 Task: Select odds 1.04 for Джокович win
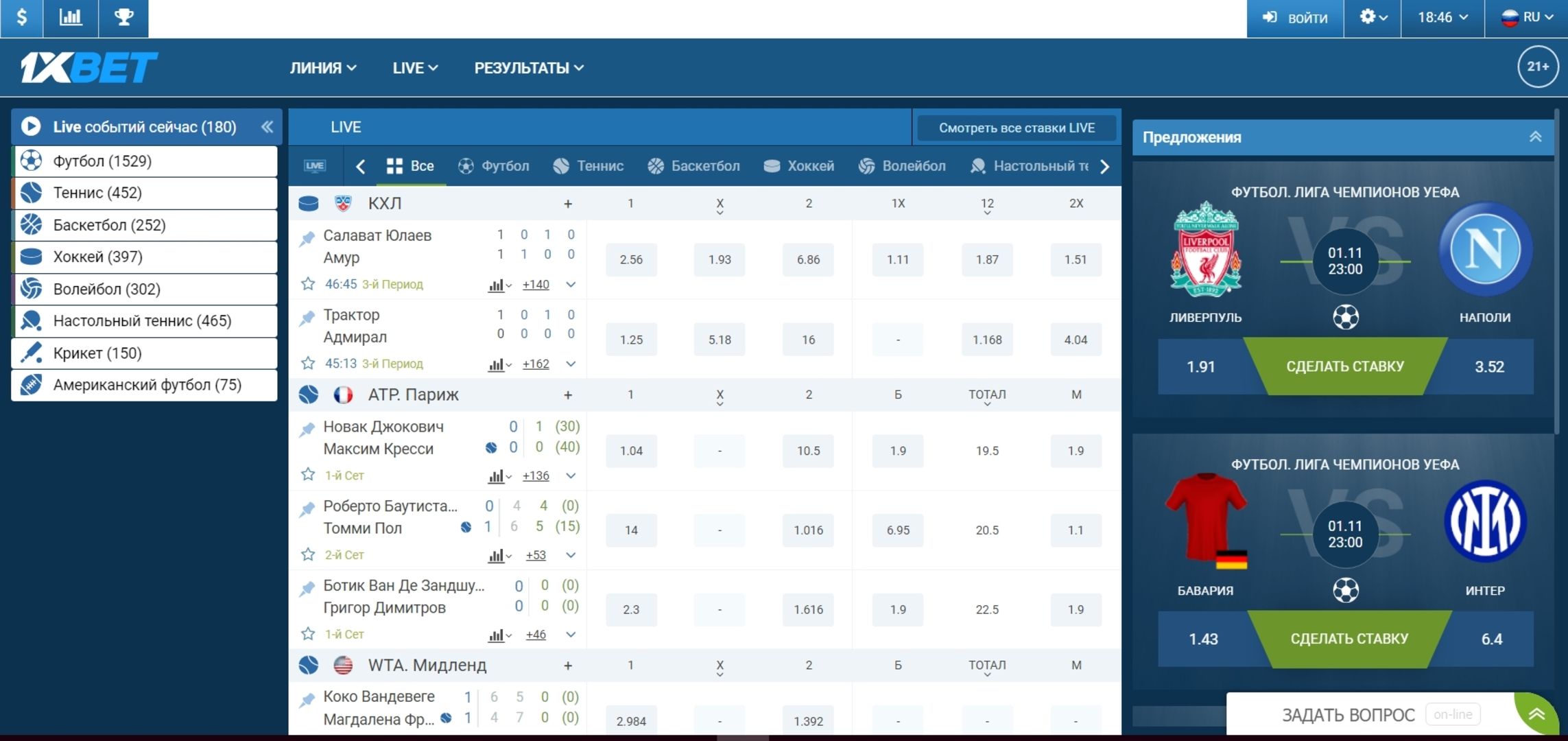(x=631, y=451)
